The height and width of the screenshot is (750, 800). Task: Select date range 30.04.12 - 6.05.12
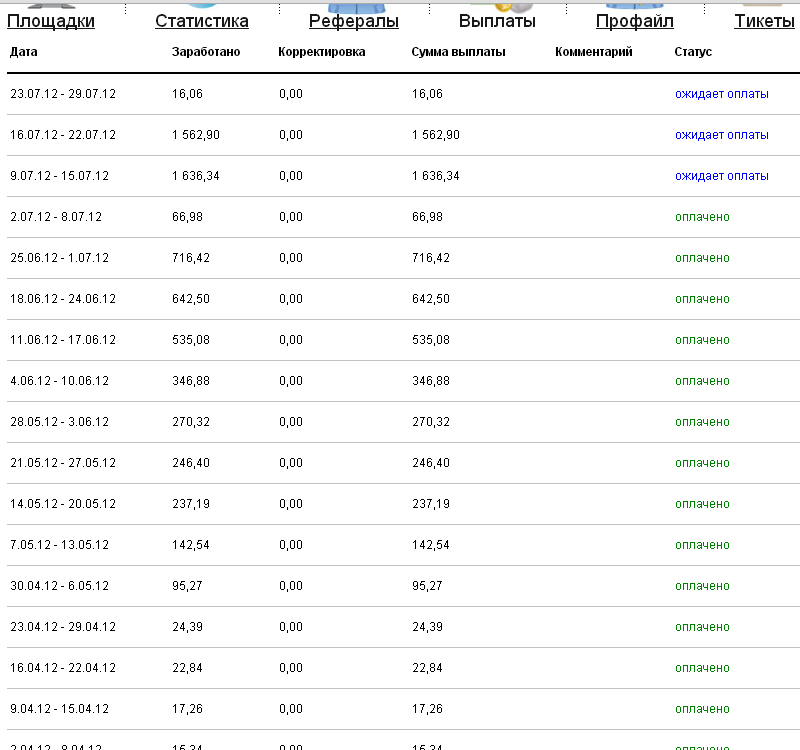59,586
